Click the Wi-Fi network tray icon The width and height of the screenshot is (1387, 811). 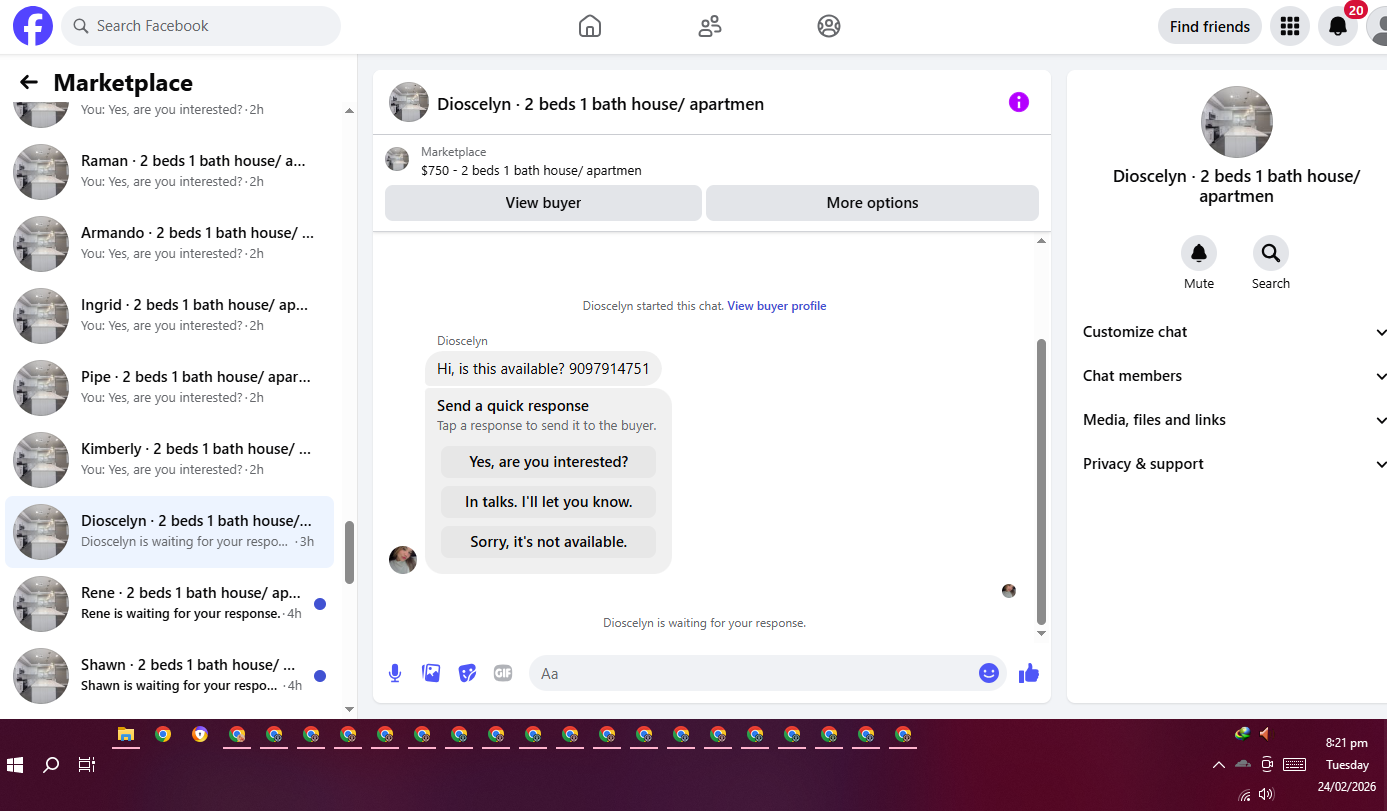(x=1244, y=795)
